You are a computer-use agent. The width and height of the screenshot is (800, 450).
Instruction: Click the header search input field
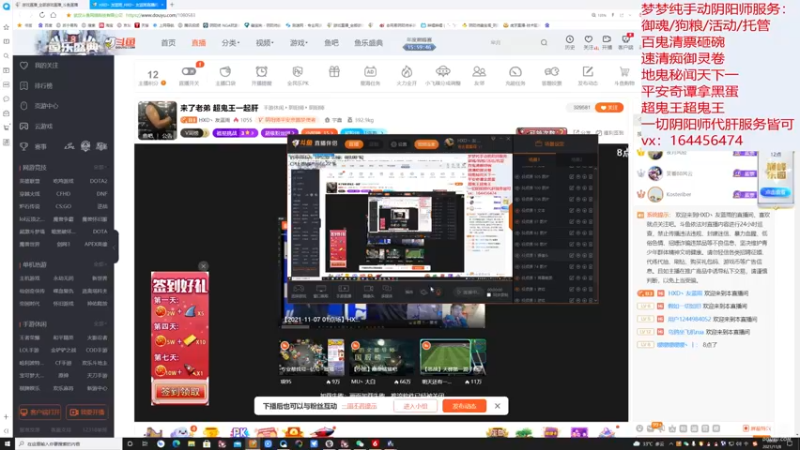(513, 43)
